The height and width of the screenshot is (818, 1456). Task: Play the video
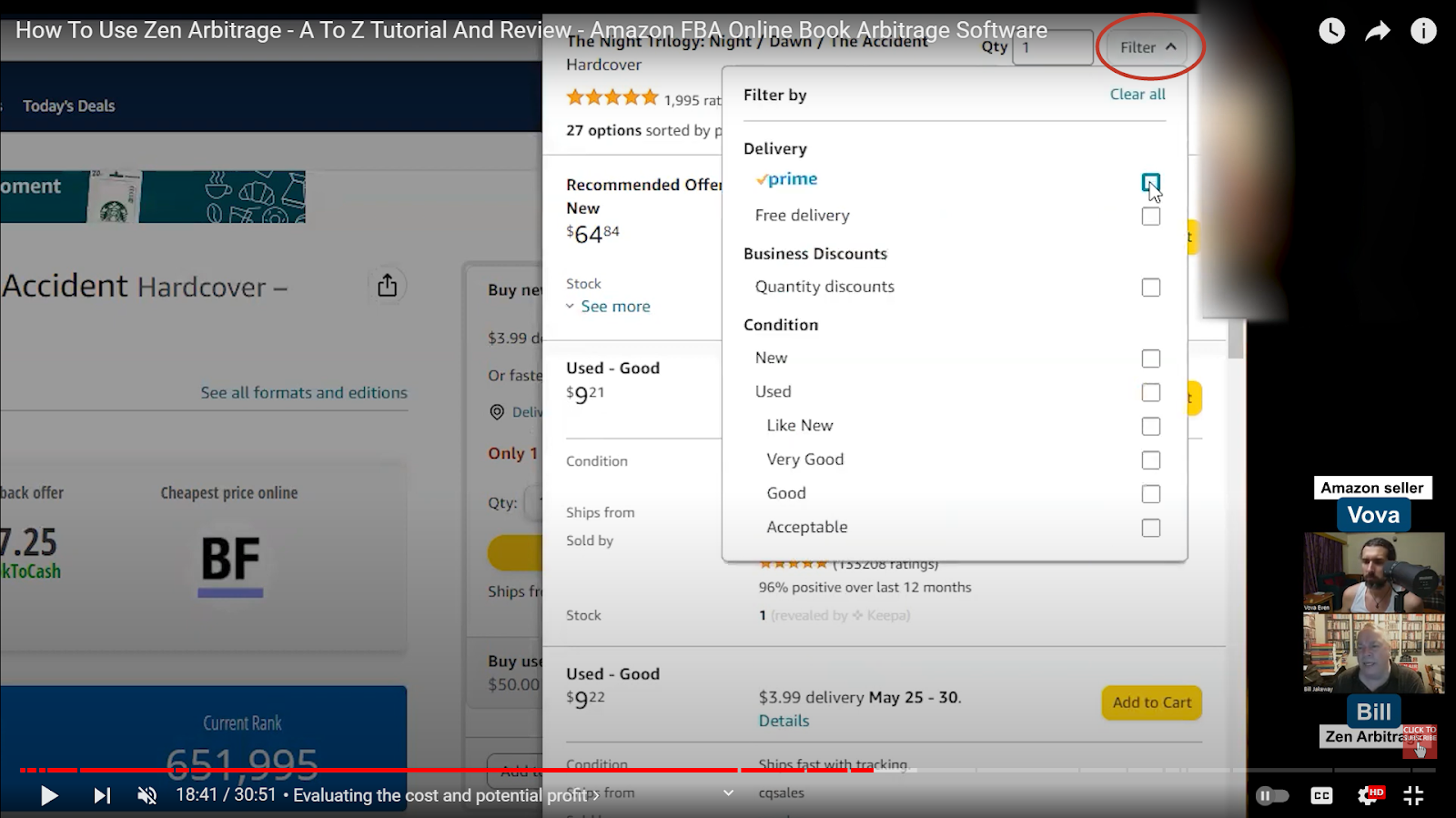pos(50,796)
